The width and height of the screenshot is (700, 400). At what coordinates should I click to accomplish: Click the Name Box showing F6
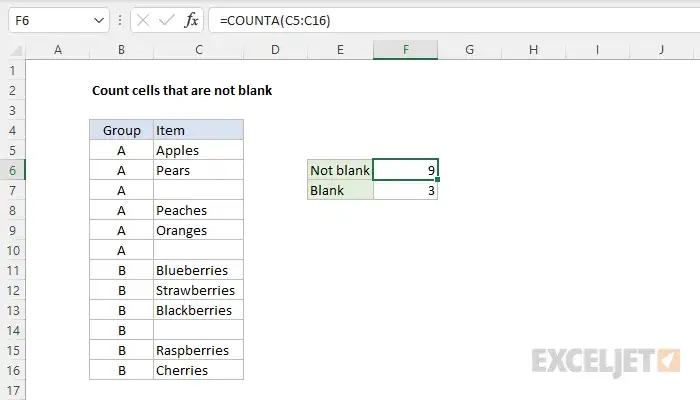click(x=45, y=20)
